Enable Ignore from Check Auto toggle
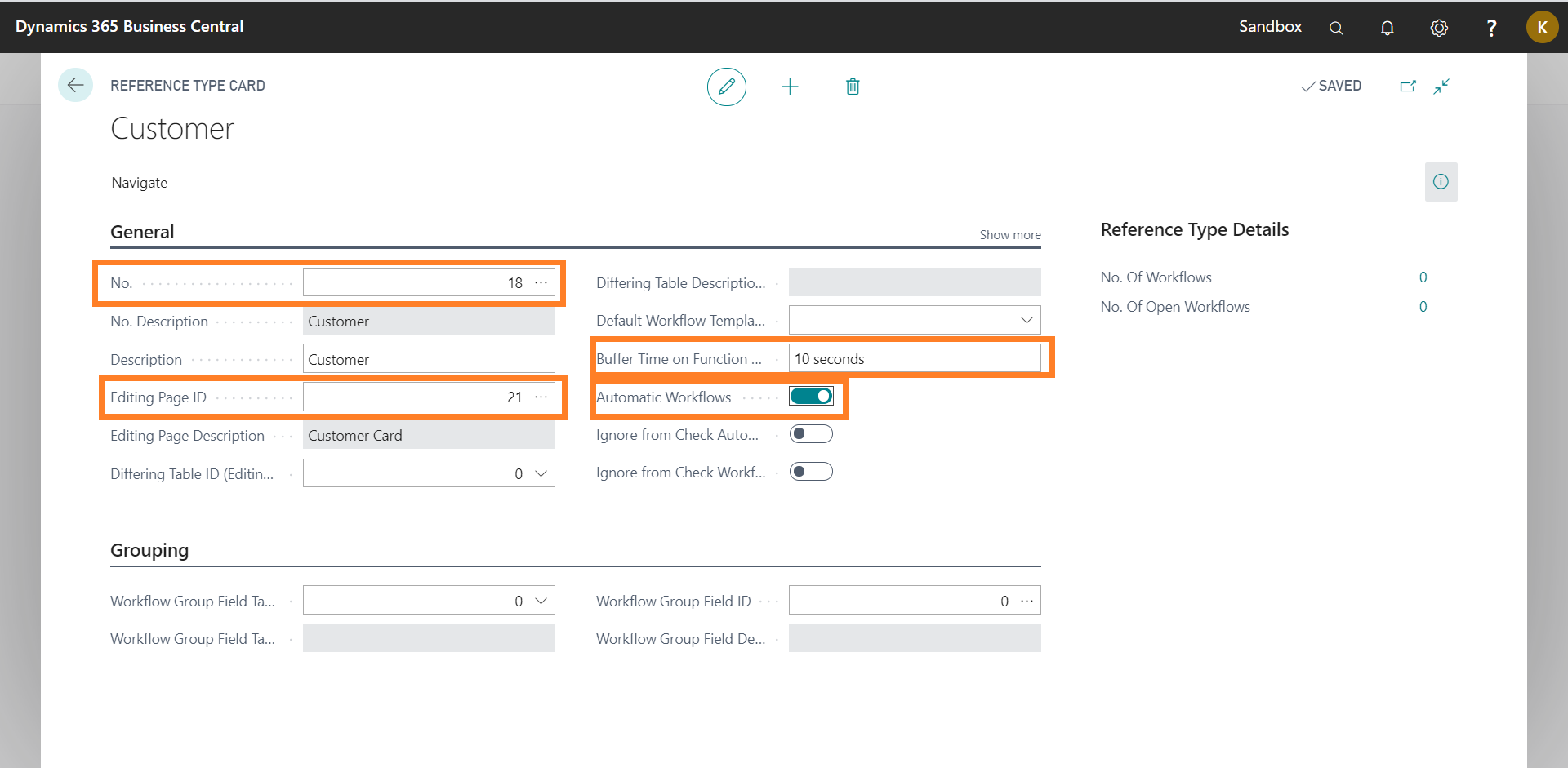 click(x=811, y=434)
